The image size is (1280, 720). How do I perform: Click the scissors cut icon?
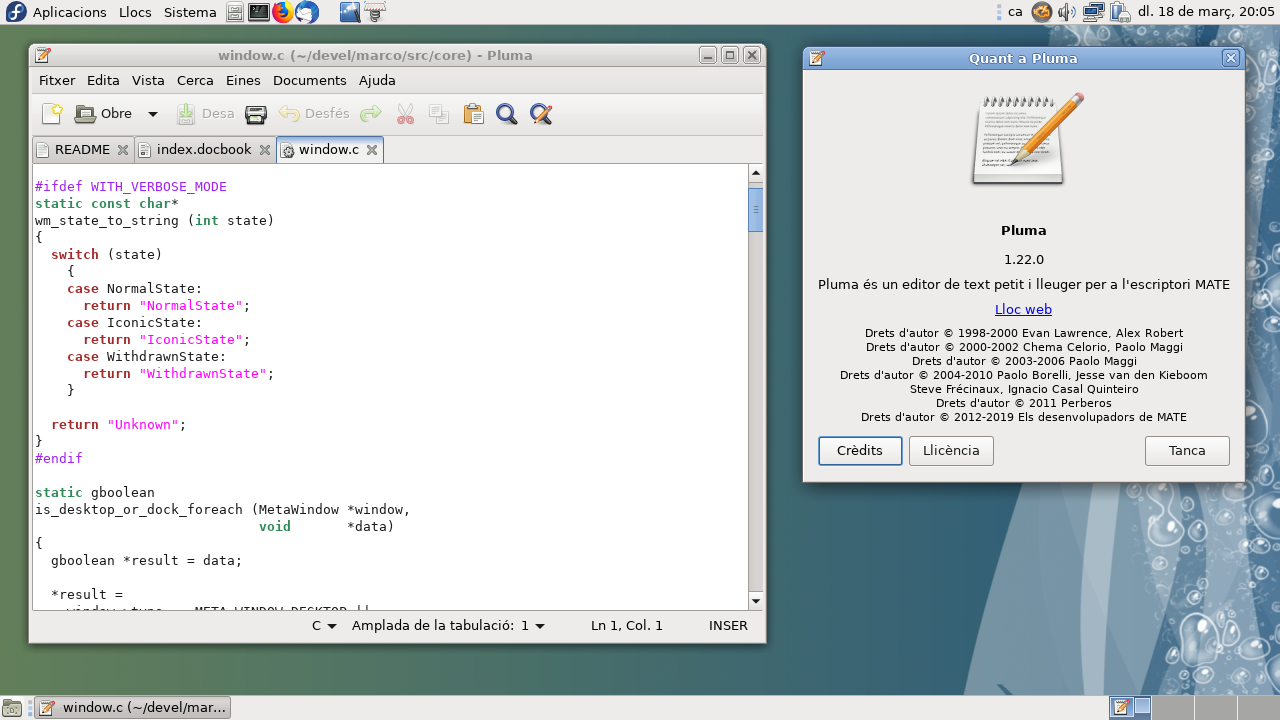(x=405, y=114)
